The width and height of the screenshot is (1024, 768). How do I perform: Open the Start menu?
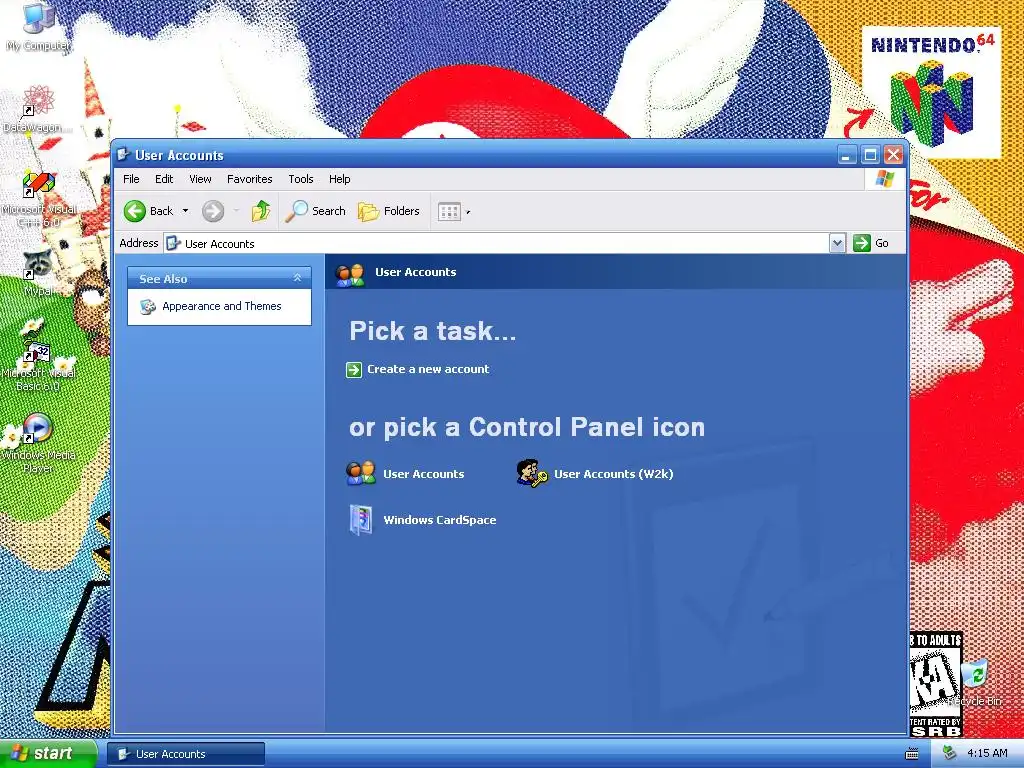click(48, 754)
